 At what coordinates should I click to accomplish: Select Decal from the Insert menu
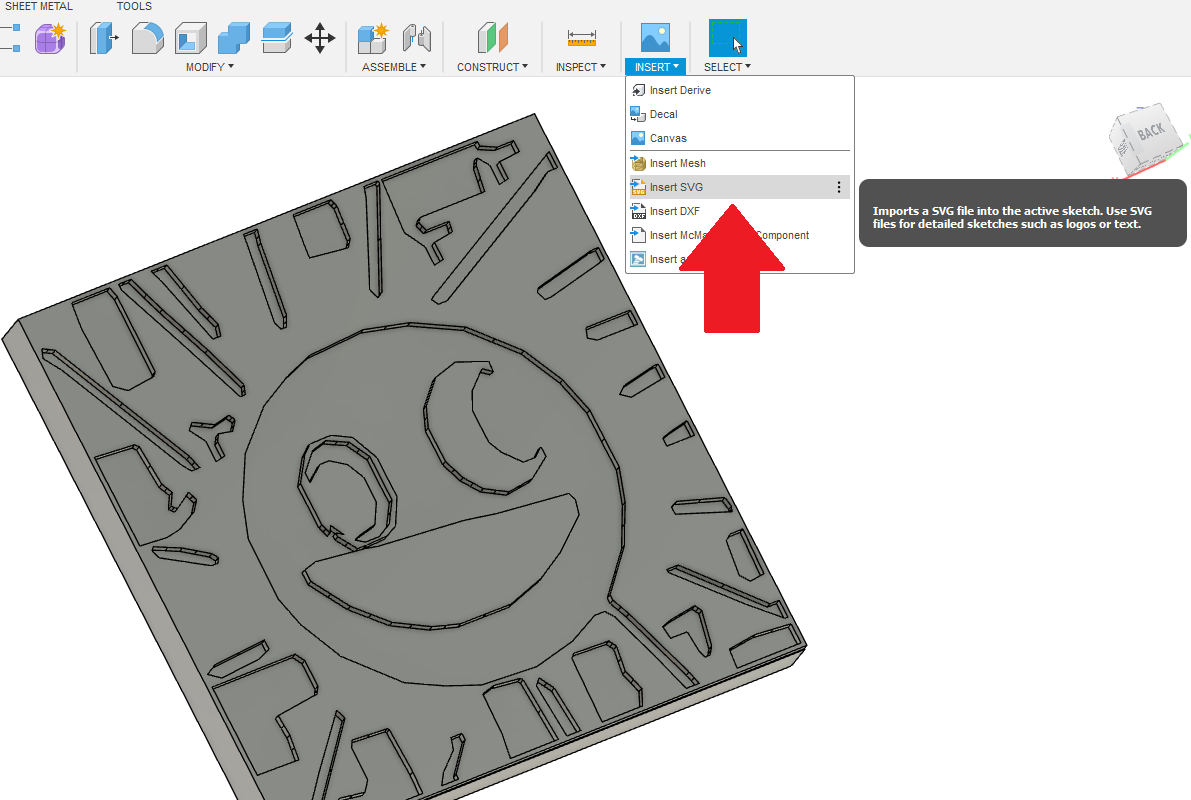(x=661, y=114)
